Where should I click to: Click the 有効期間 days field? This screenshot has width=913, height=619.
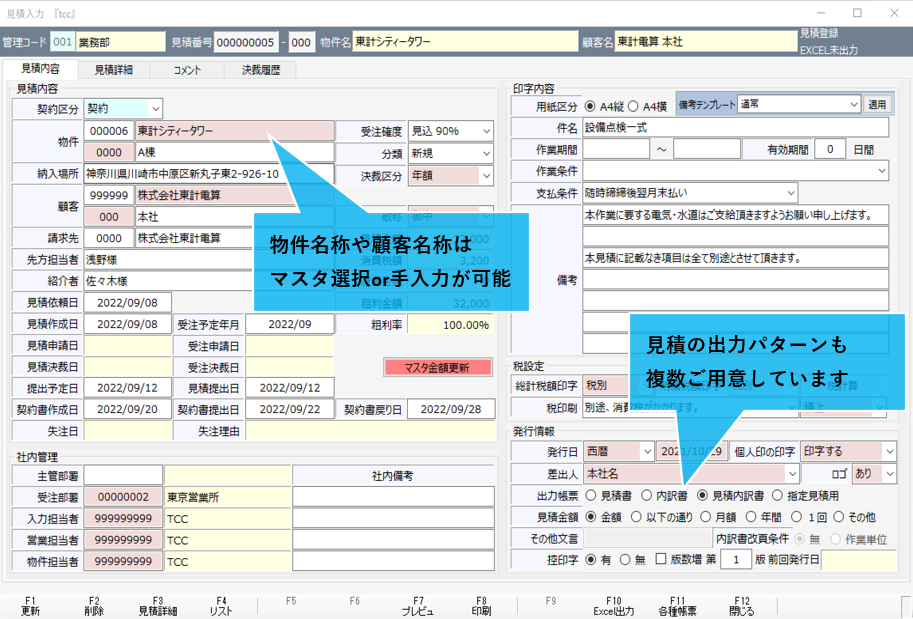point(830,149)
